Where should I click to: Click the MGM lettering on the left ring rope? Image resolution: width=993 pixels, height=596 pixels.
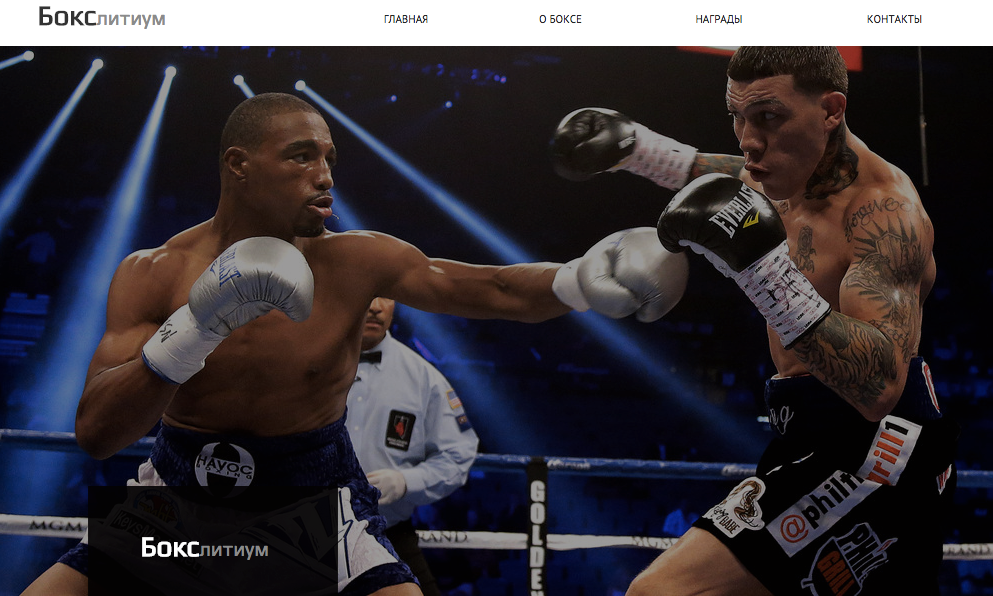(x=57, y=525)
